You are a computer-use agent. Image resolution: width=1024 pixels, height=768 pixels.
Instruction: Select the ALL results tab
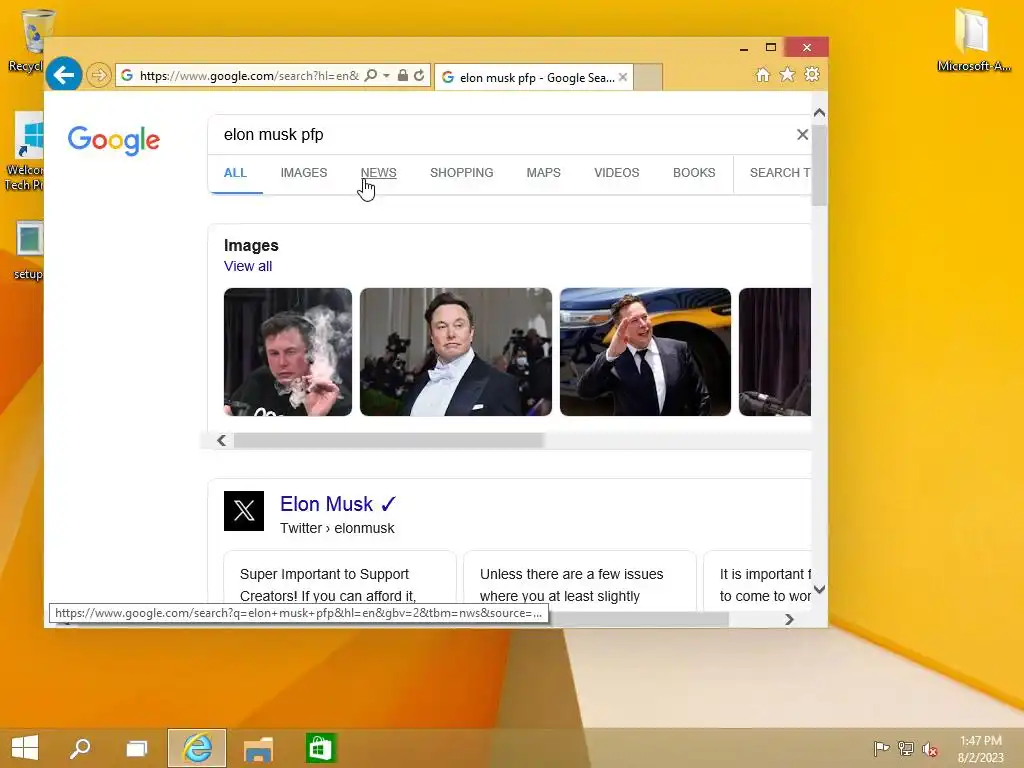point(235,173)
